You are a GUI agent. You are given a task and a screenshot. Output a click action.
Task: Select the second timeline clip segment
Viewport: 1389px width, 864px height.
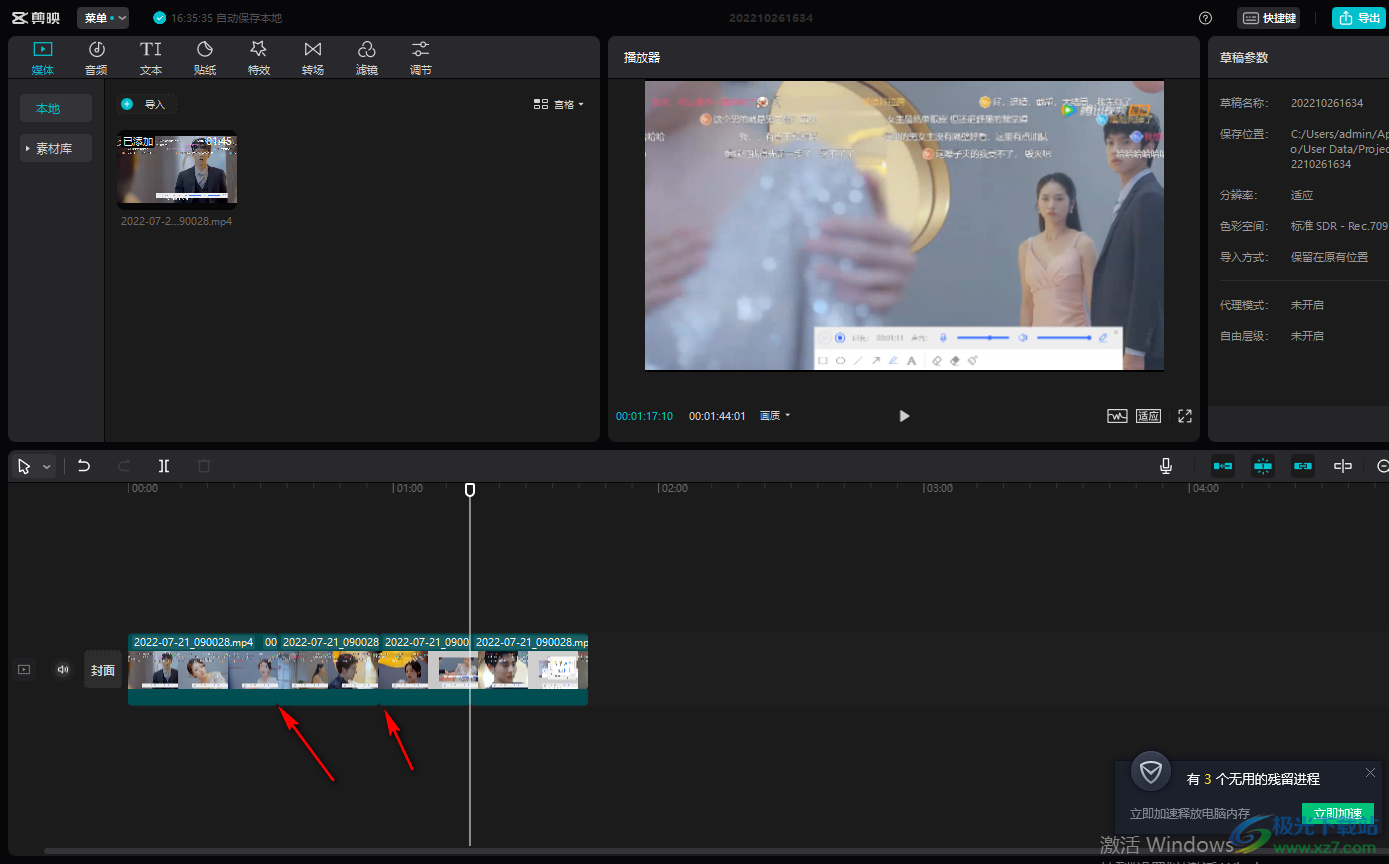click(x=270, y=669)
